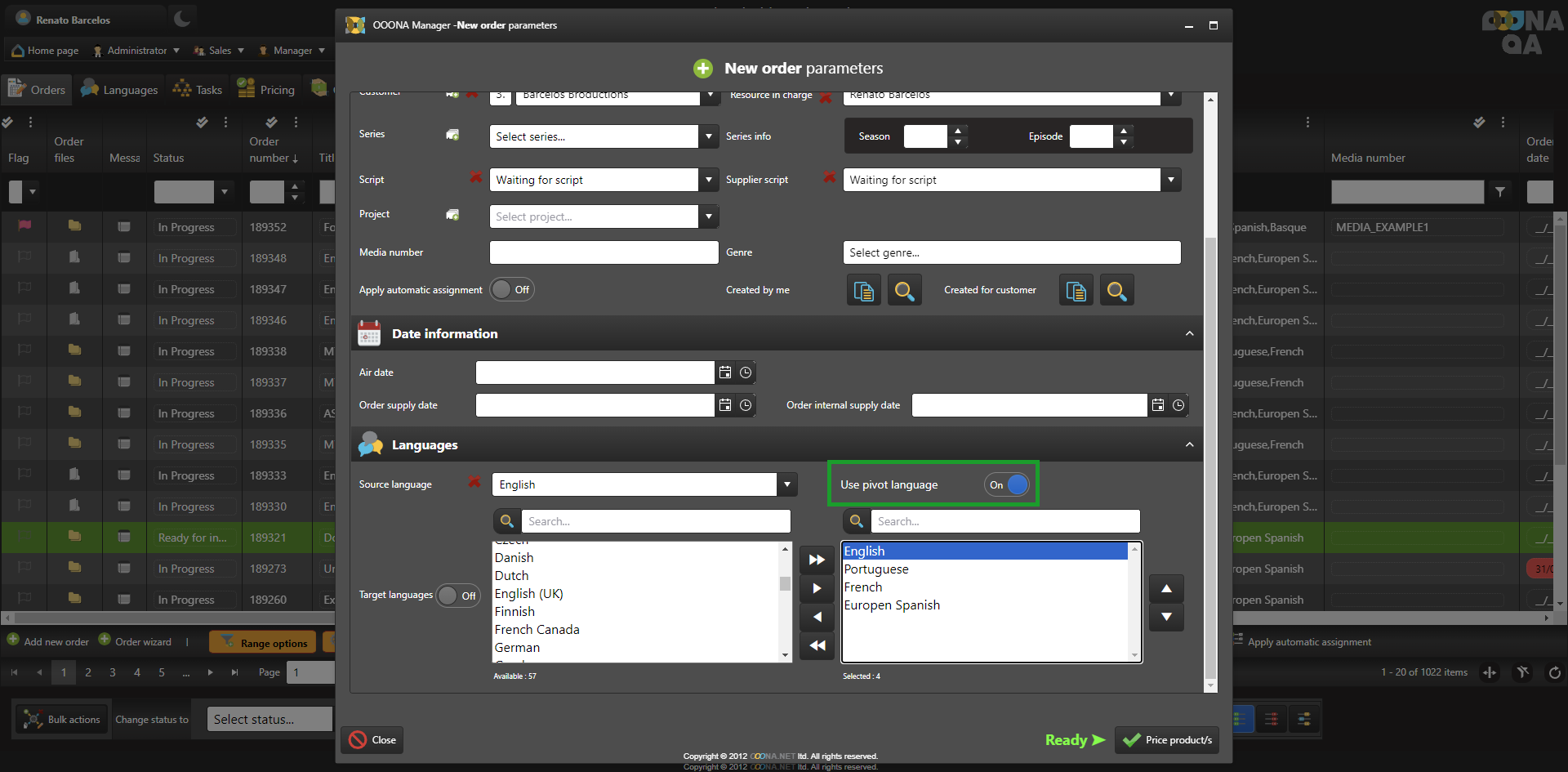
Task: Click the Close button in dialog
Action: coord(372,740)
